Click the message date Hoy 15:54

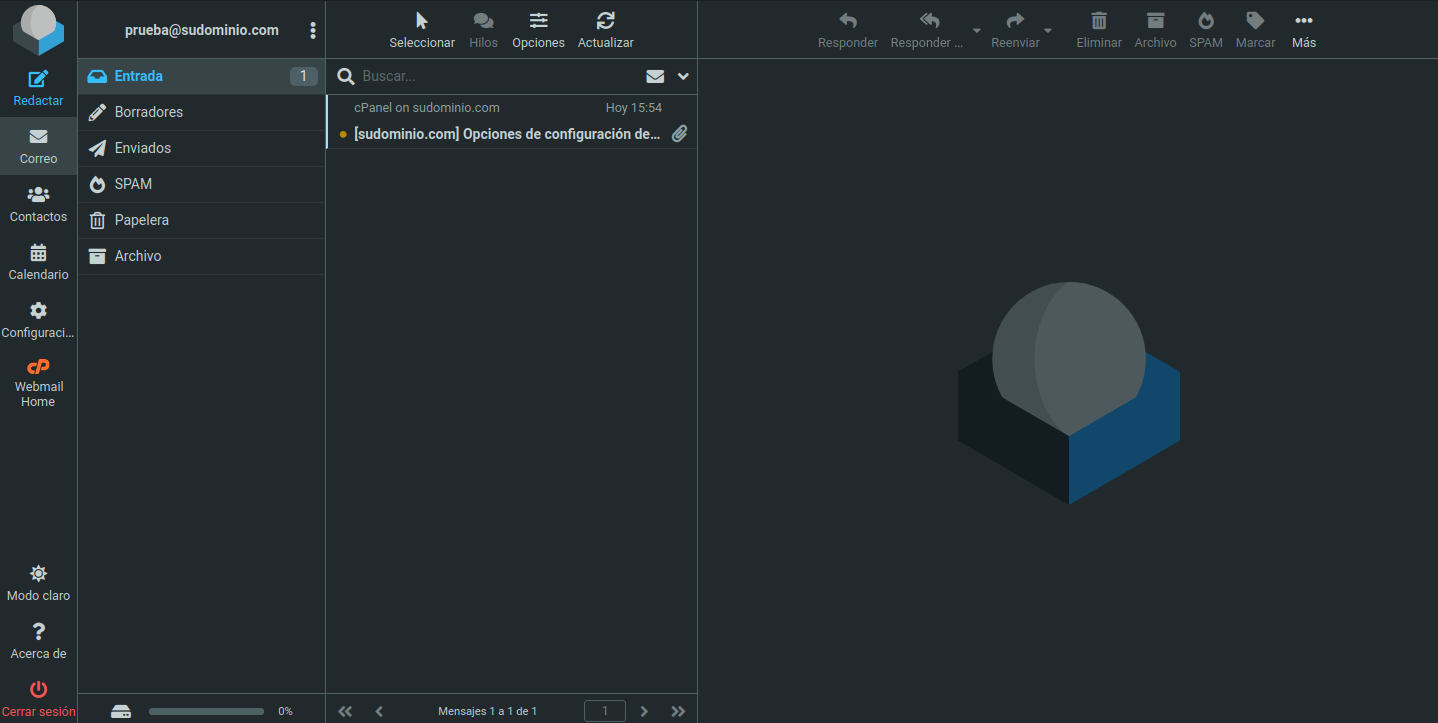tap(634, 108)
